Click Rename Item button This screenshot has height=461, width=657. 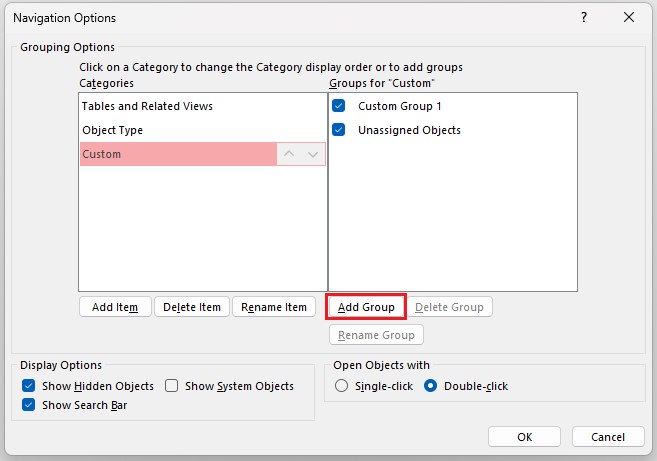pos(275,307)
